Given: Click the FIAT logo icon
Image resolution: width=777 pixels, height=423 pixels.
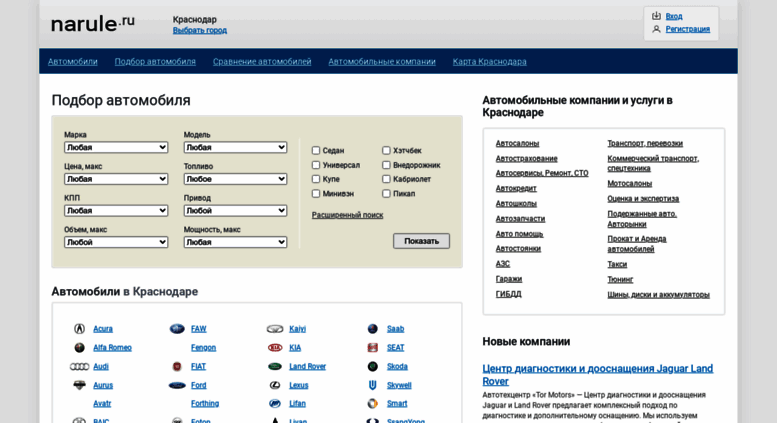Looking at the screenshot, I should tap(177, 367).
